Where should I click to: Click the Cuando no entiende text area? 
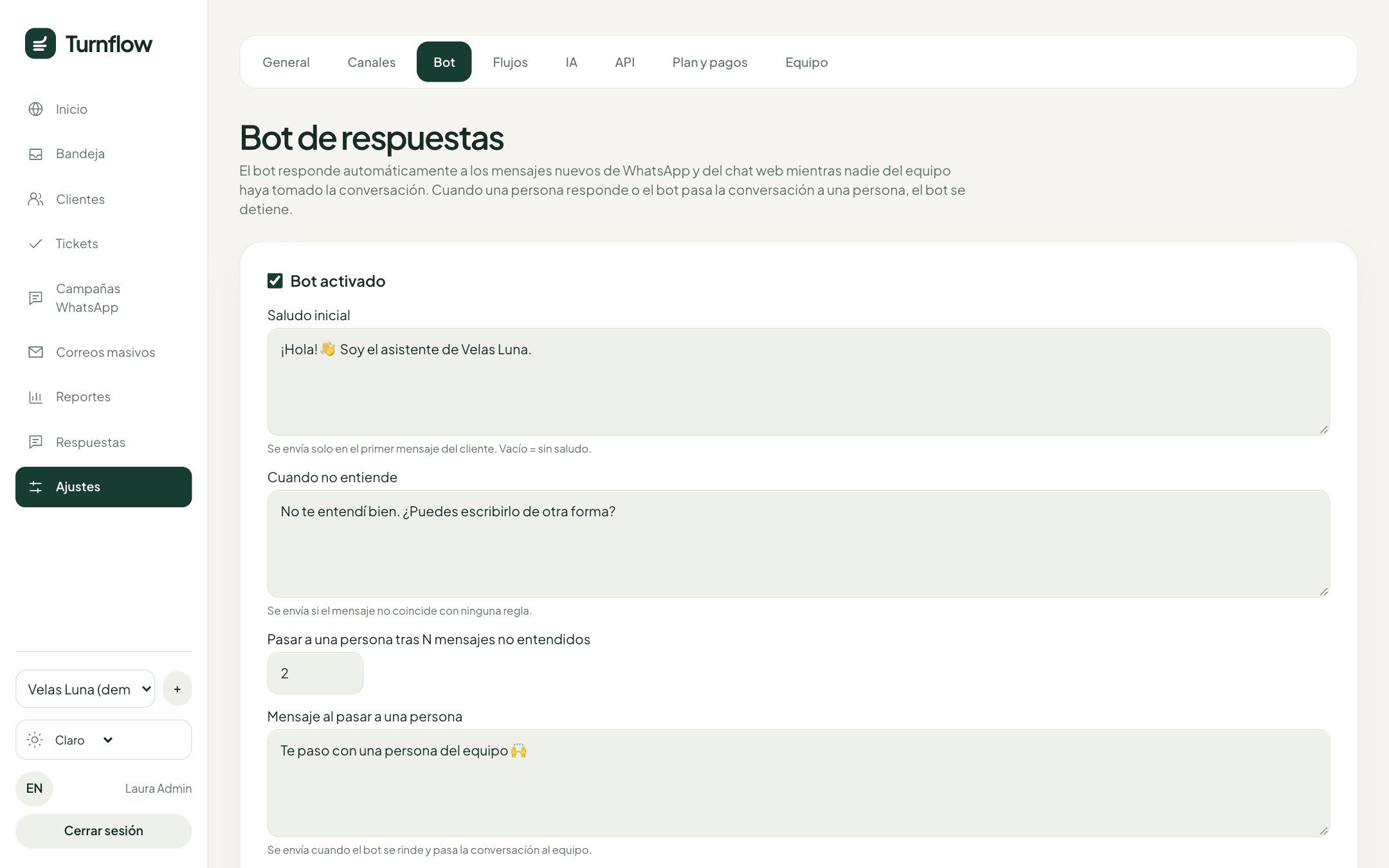tap(799, 545)
